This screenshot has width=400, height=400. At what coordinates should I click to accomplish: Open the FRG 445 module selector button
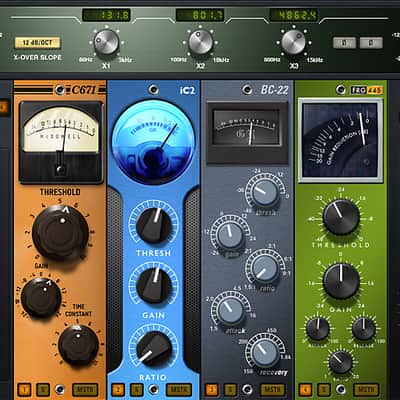(x=340, y=89)
